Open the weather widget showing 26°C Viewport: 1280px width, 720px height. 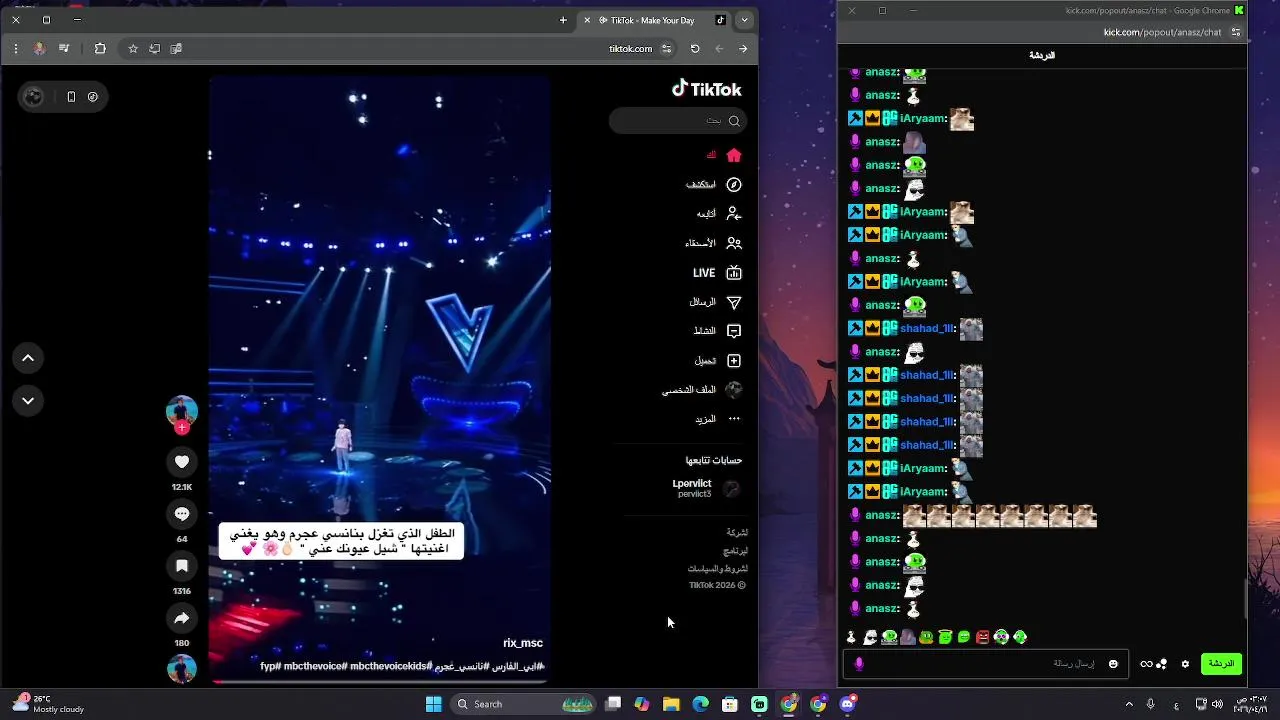48,704
